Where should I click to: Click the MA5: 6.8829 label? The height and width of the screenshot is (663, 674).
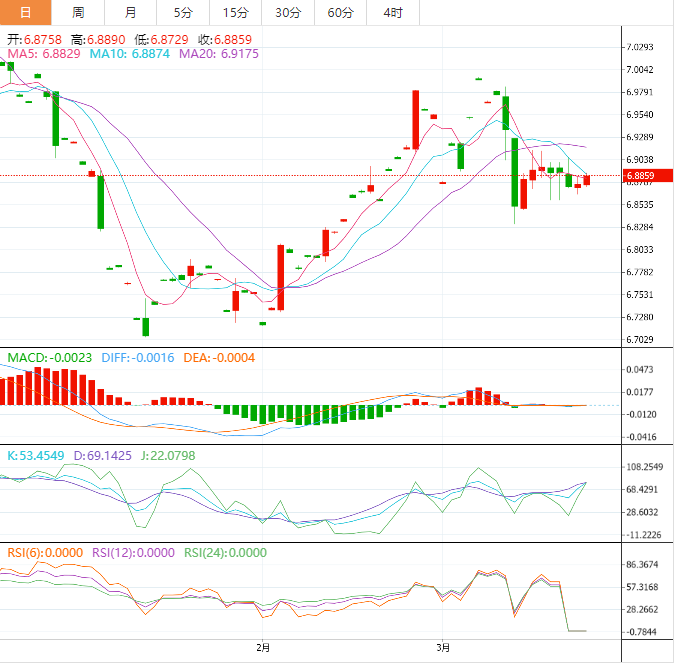pyautogui.click(x=44, y=54)
